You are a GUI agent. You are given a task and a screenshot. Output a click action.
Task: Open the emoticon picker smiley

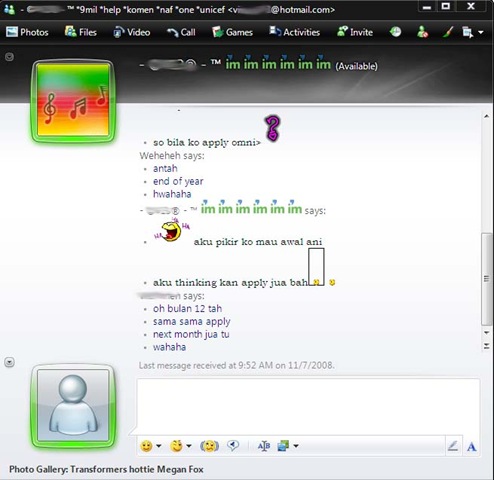point(146,446)
